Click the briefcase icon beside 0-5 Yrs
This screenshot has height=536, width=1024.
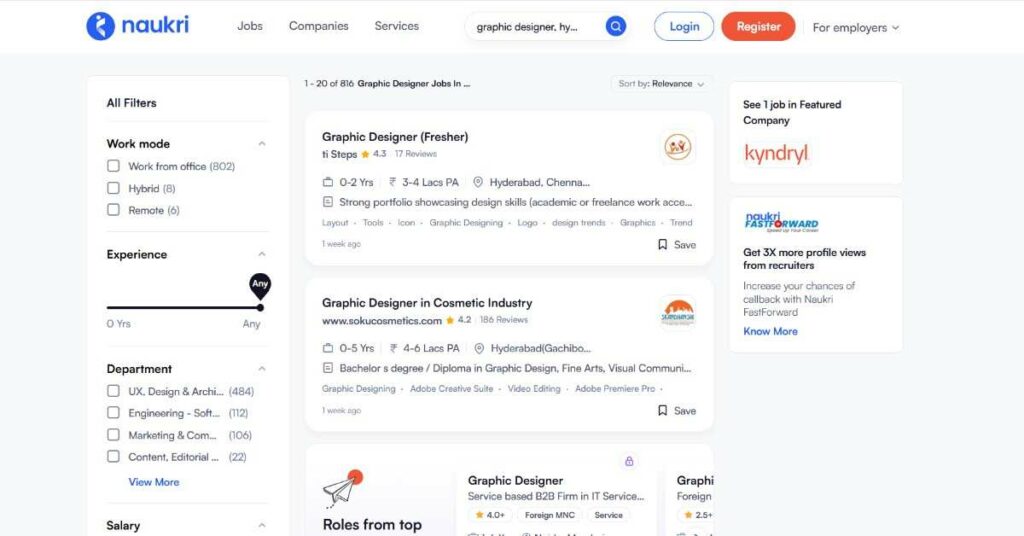coord(328,348)
